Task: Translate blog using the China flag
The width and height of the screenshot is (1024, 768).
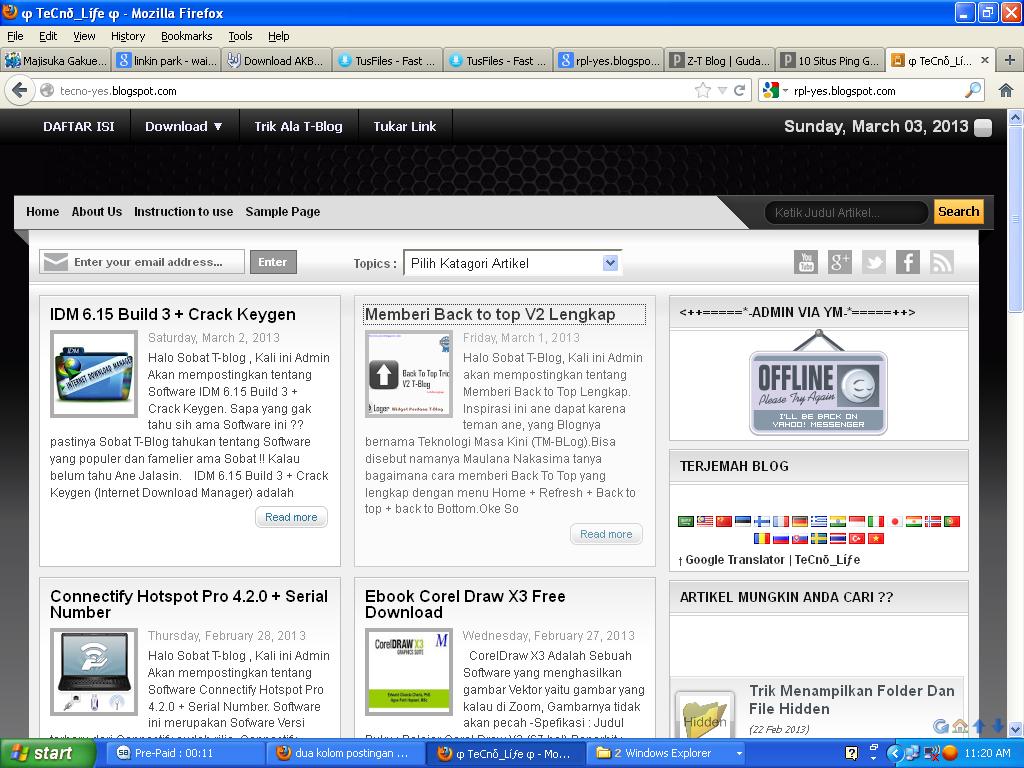Action: click(x=724, y=521)
